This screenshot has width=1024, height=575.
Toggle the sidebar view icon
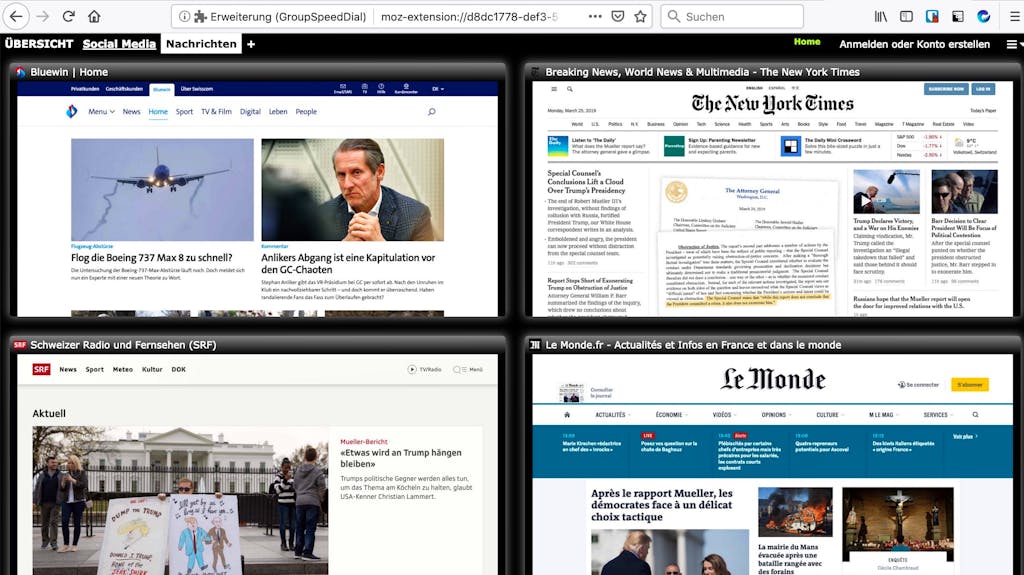point(906,16)
